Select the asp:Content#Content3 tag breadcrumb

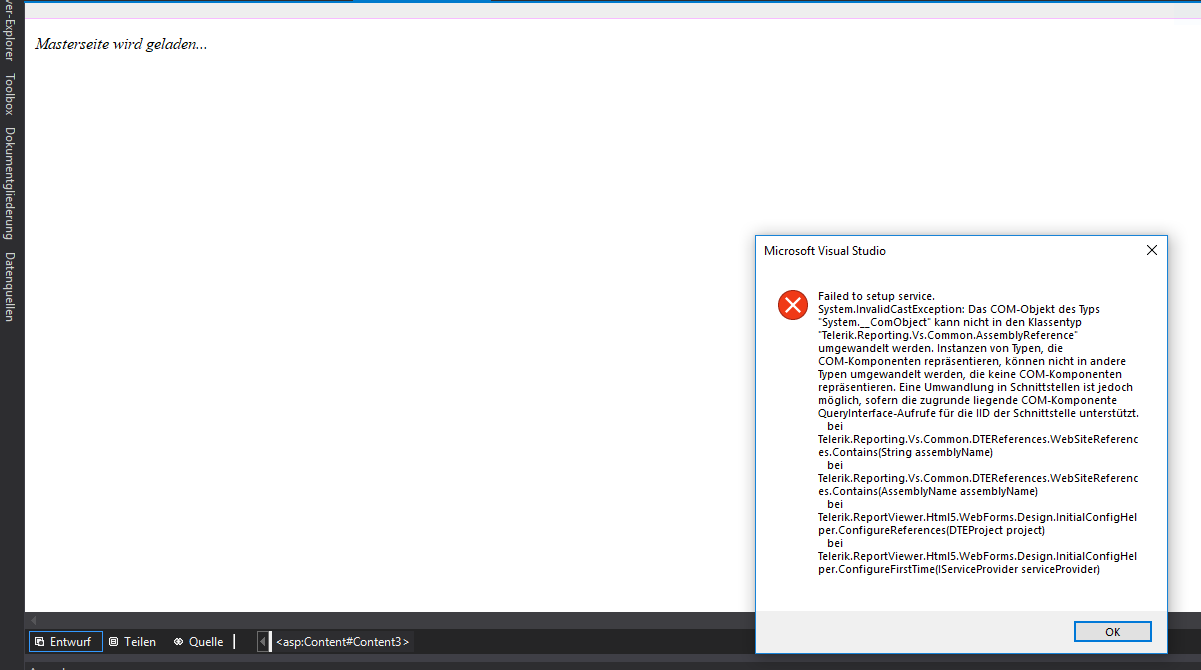click(x=342, y=641)
